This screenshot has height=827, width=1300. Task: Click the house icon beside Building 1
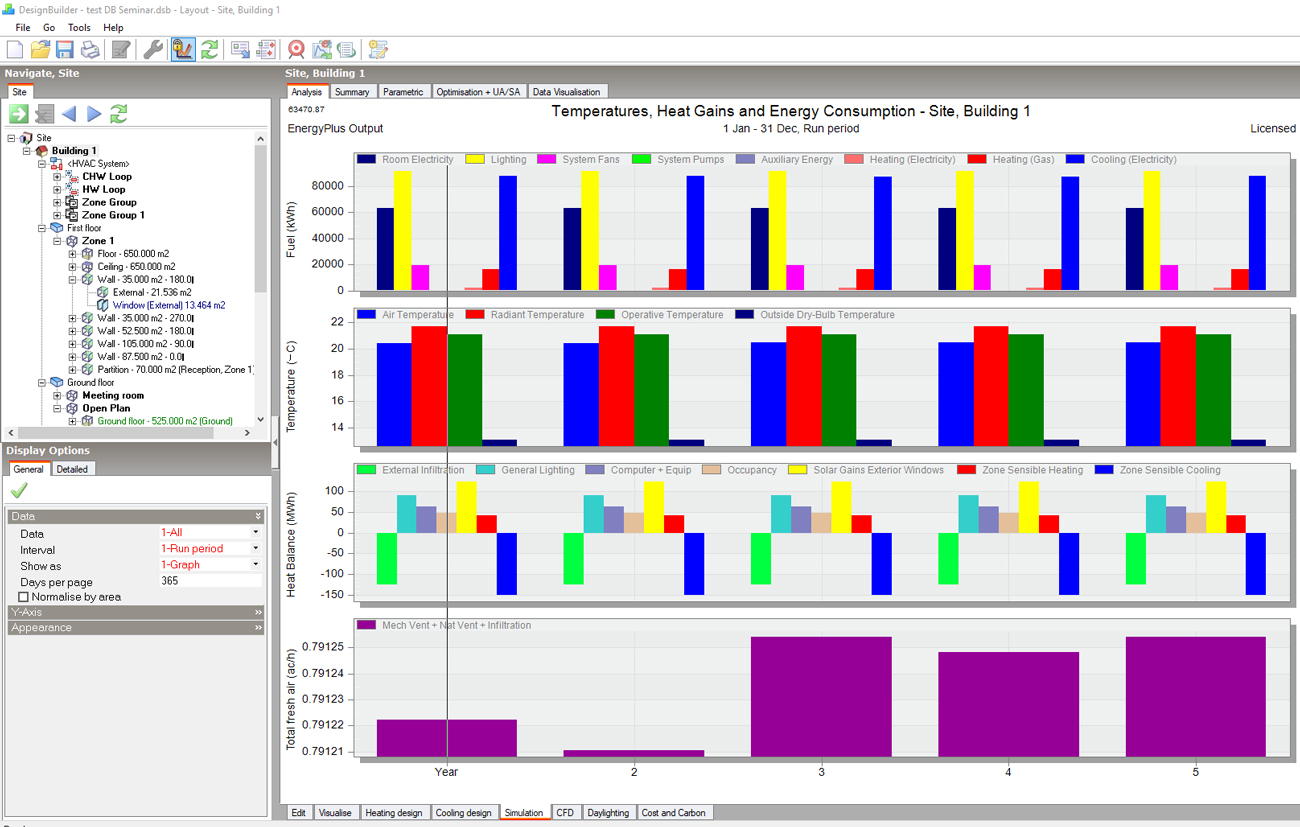click(42, 151)
